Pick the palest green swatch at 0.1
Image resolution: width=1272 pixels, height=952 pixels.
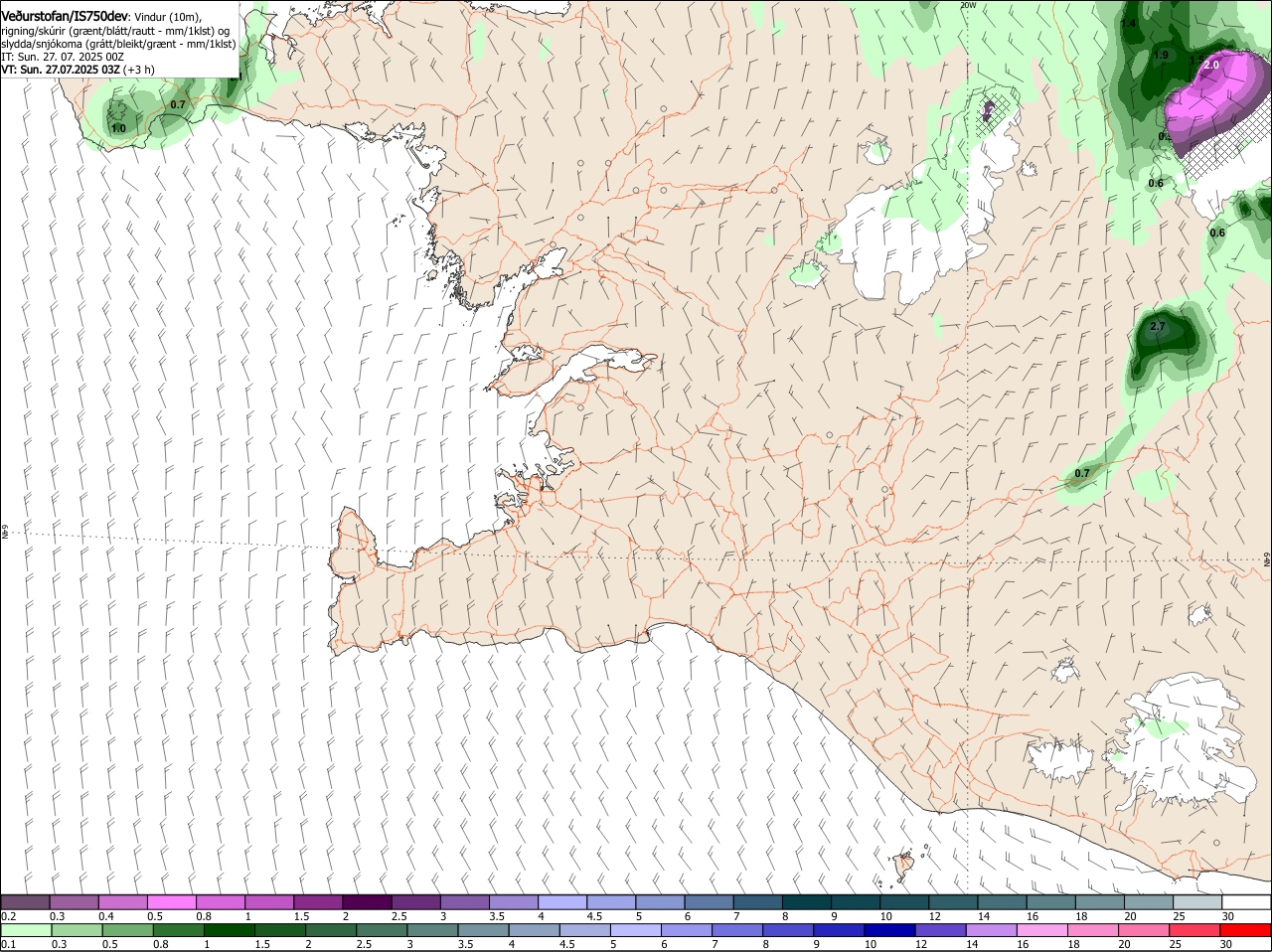27,930
